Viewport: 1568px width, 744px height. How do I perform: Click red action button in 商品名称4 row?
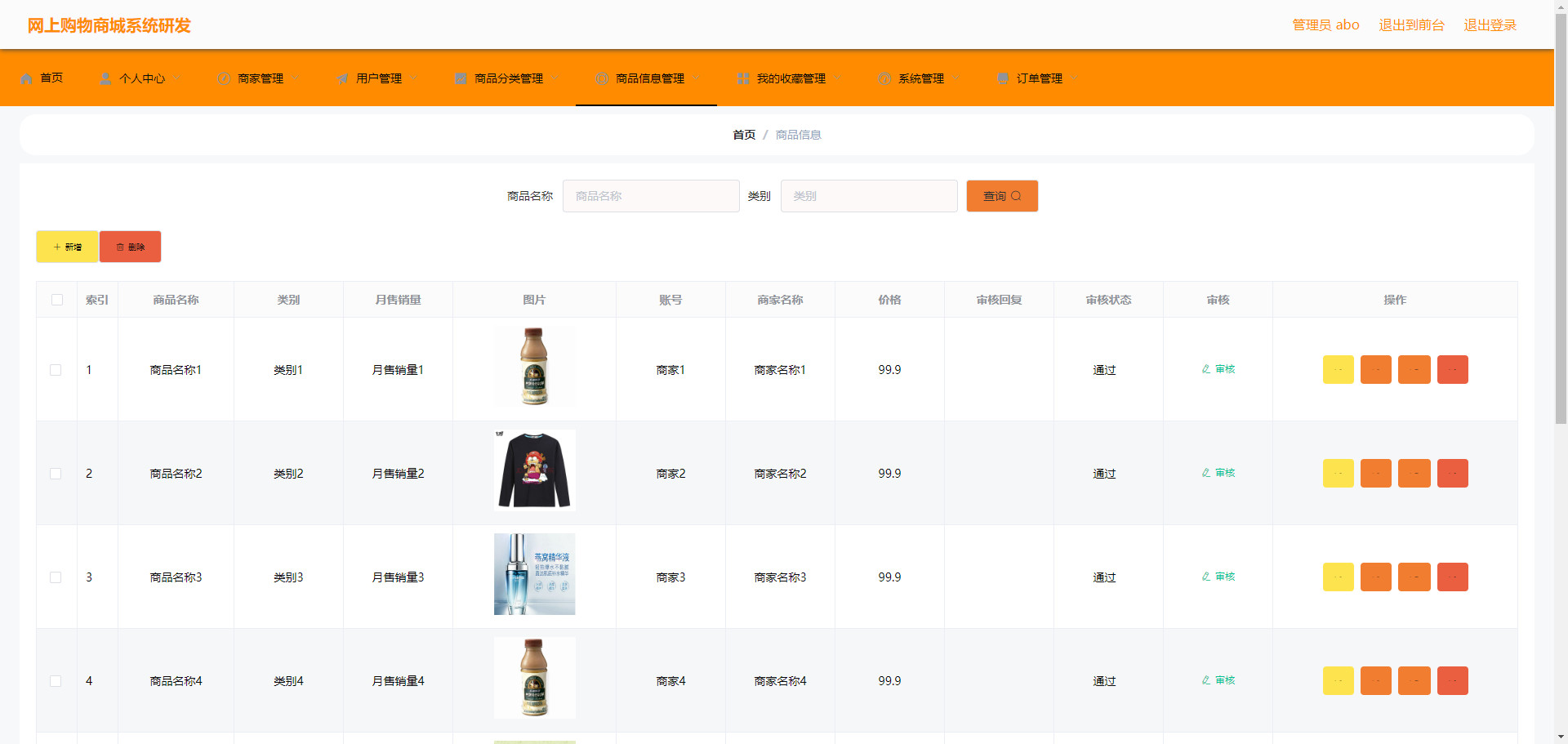coord(1453,680)
